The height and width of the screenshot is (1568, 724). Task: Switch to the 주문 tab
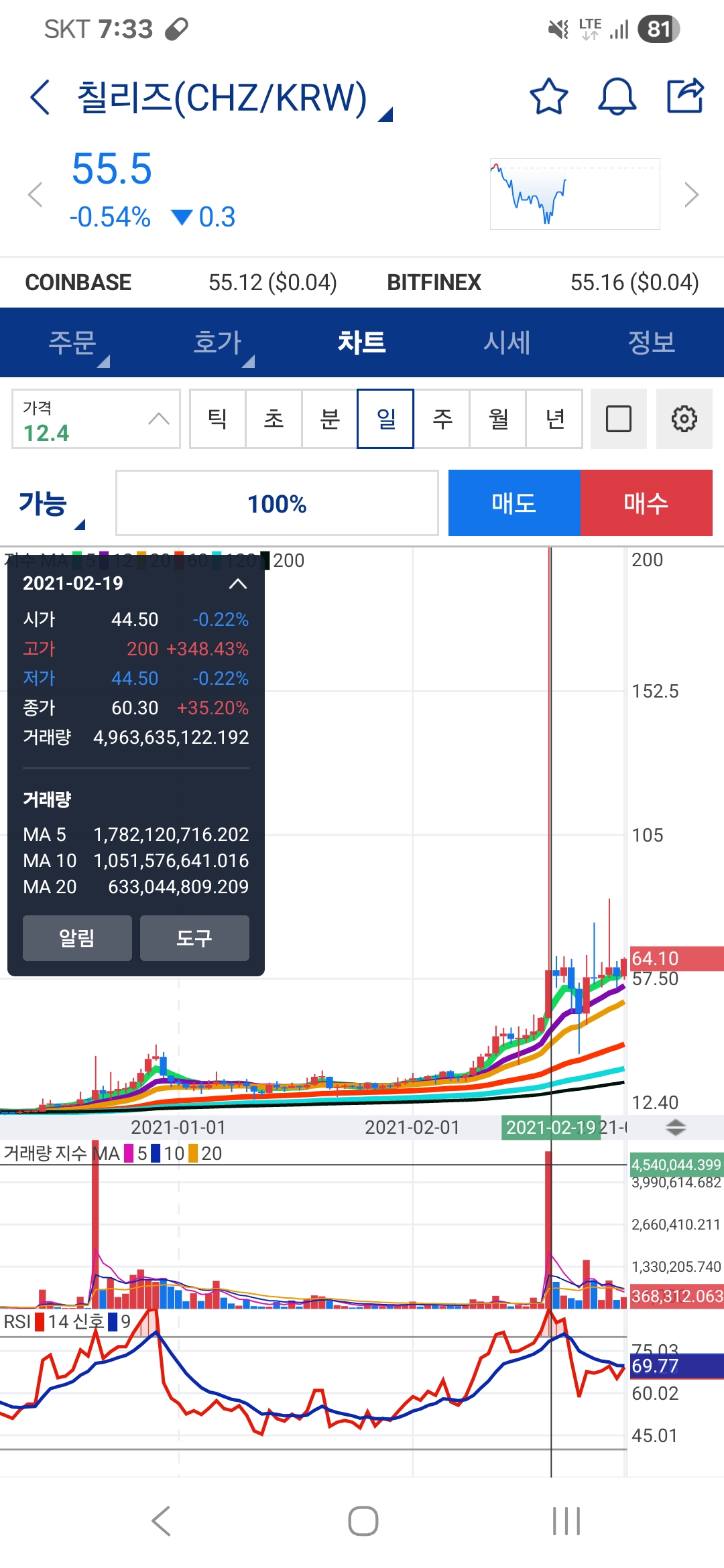click(x=72, y=342)
